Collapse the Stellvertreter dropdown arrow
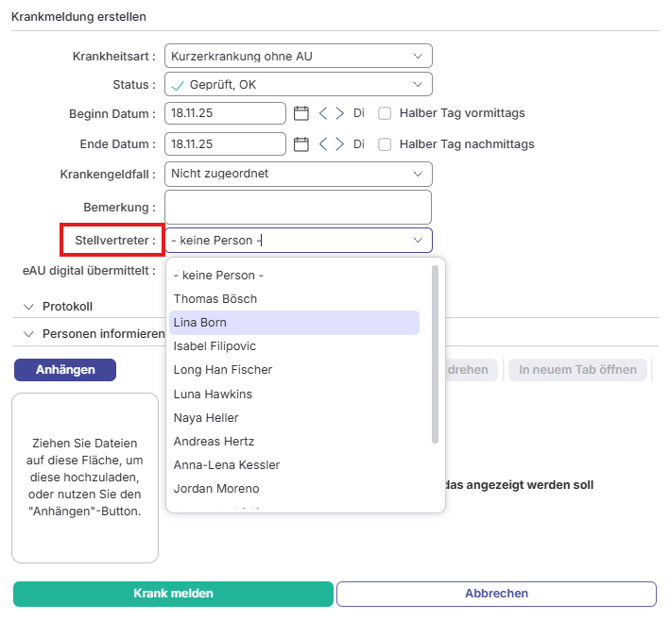The height and width of the screenshot is (621, 670). point(417,241)
